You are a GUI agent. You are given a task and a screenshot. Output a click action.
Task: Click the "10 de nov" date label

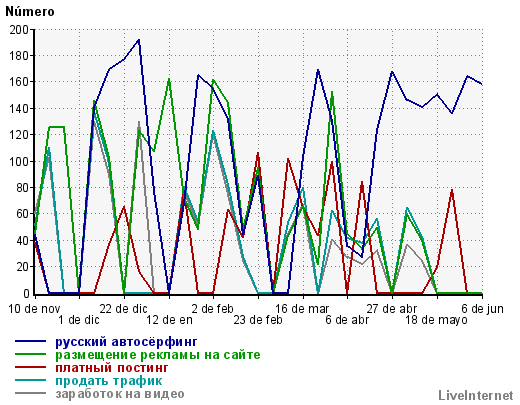(x=34, y=309)
